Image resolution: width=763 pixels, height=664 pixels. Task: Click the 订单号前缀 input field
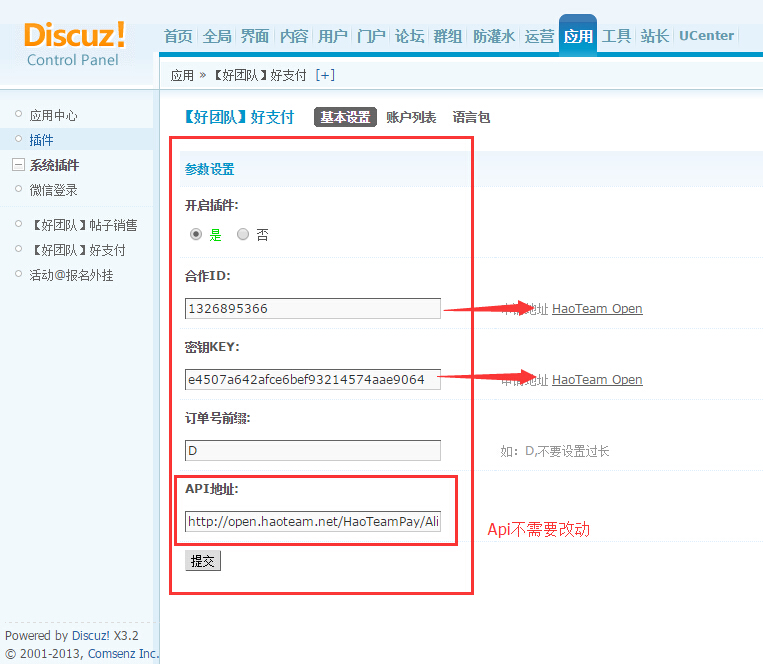313,450
